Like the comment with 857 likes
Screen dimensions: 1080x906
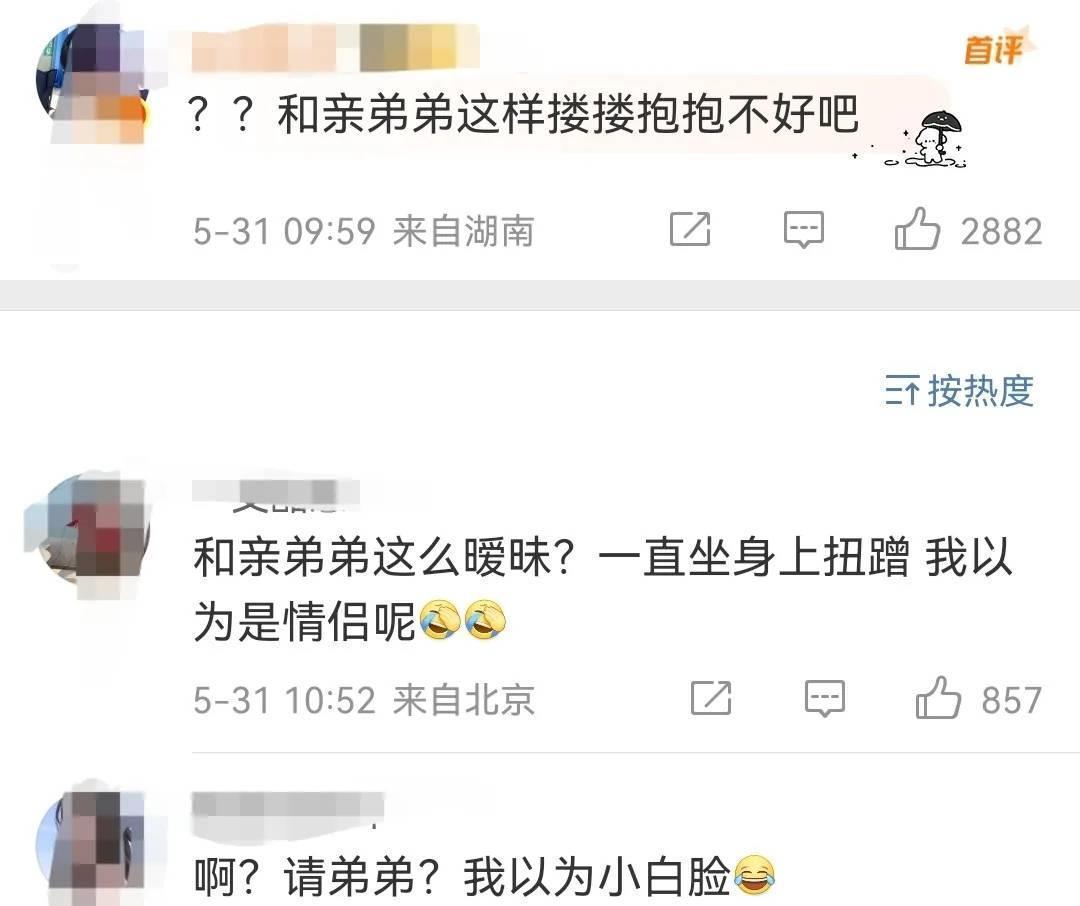(938, 697)
